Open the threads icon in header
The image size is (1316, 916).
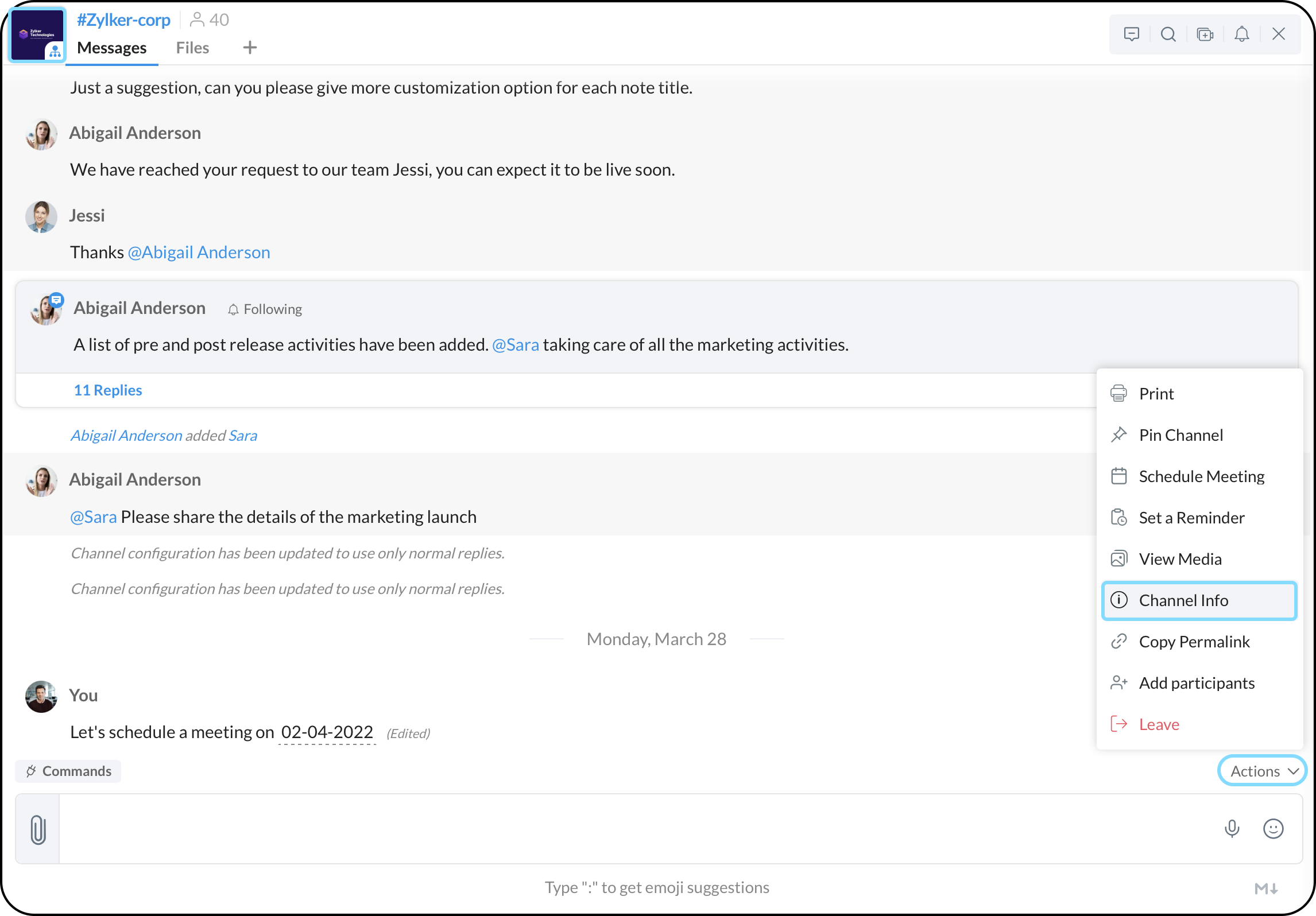pos(1131,34)
